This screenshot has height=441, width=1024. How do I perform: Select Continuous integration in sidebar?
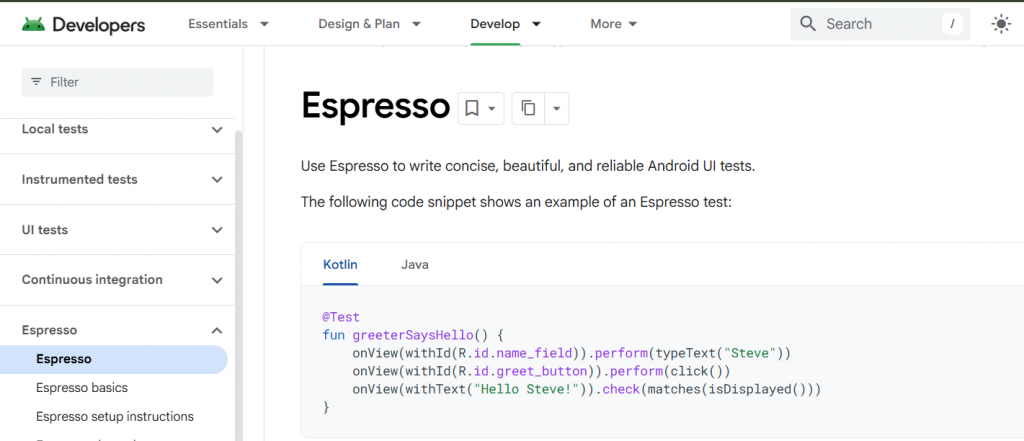pyautogui.click(x=92, y=280)
